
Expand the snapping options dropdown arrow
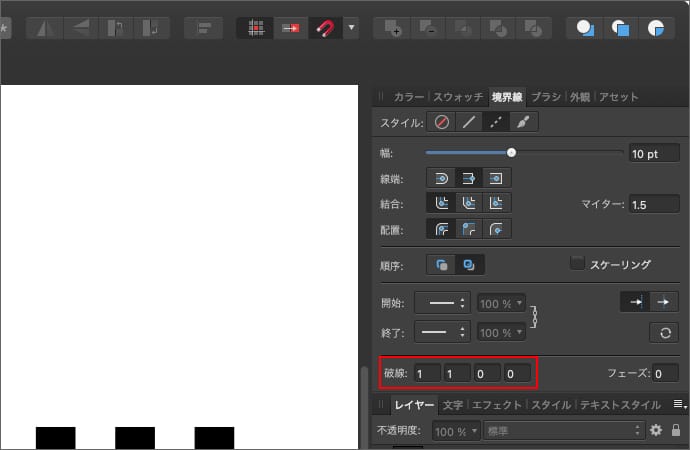[x=351, y=29]
